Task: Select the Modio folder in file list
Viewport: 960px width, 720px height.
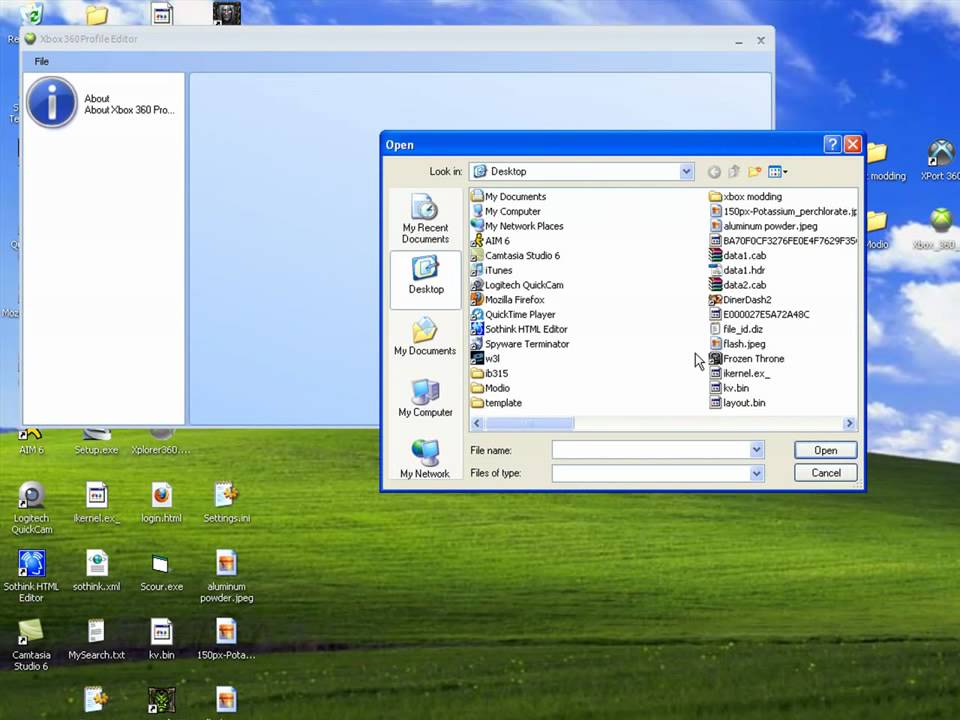Action: (x=490, y=388)
